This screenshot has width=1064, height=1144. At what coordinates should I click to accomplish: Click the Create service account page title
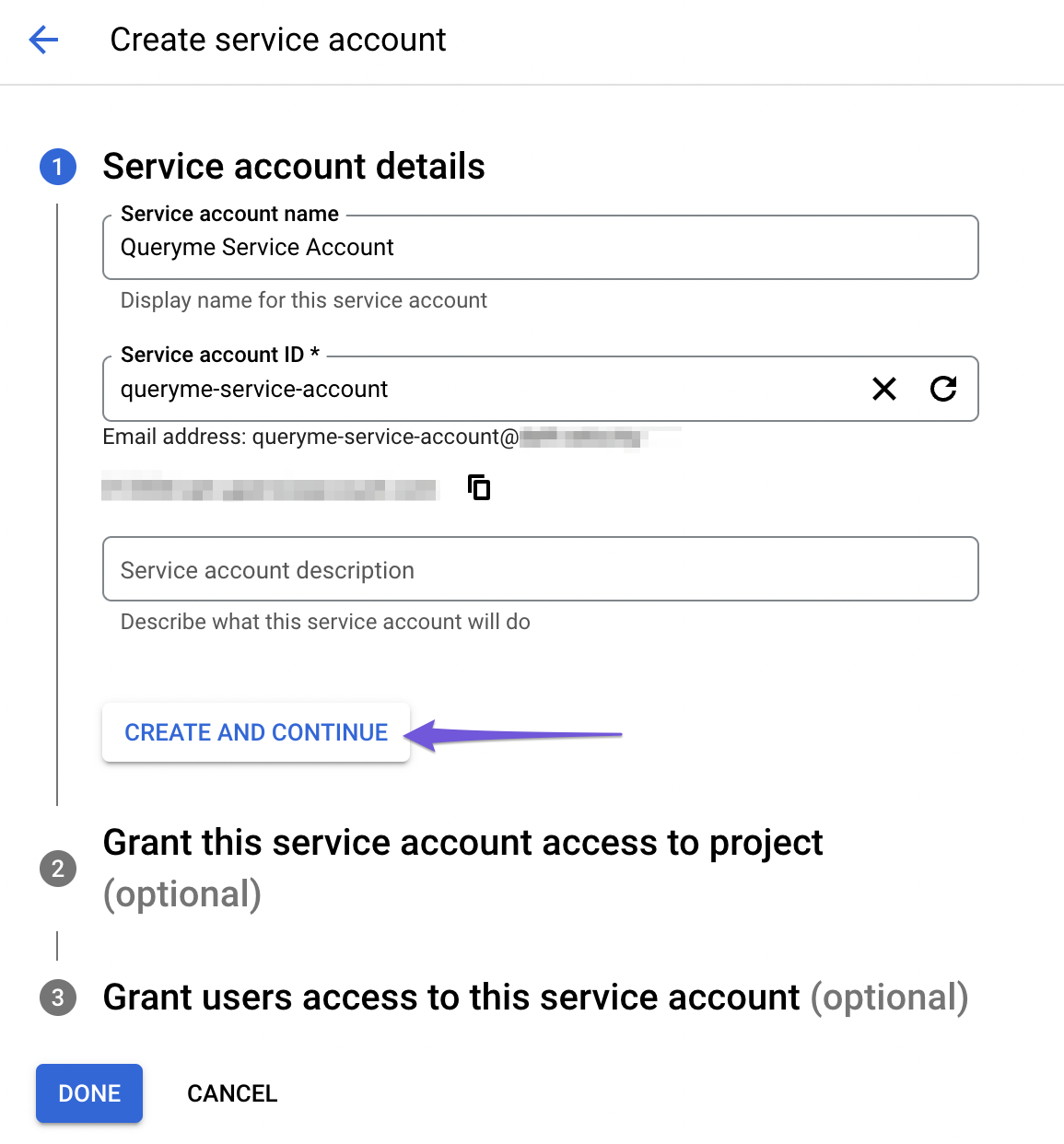point(278,40)
